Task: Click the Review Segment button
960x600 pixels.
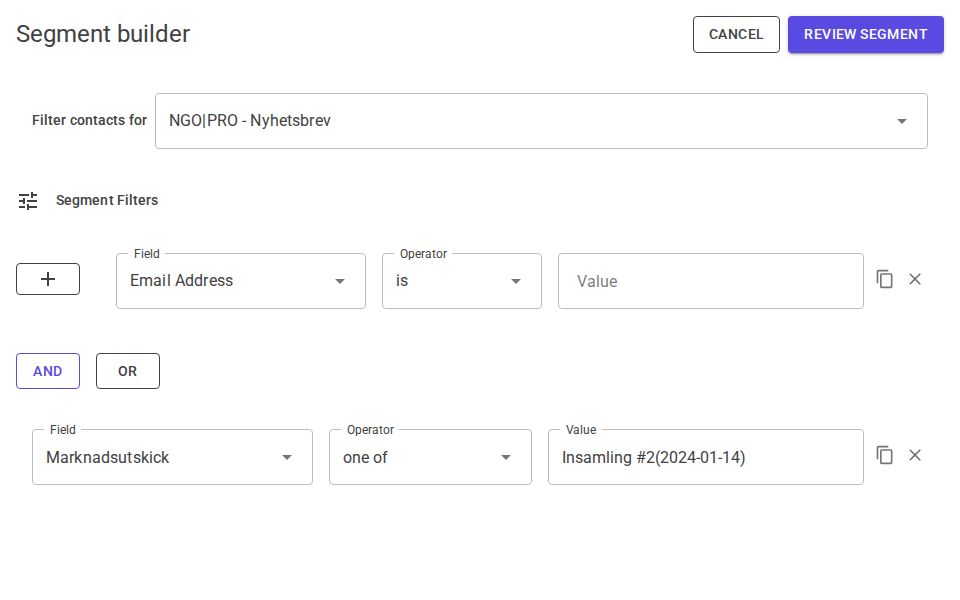Action: click(865, 34)
